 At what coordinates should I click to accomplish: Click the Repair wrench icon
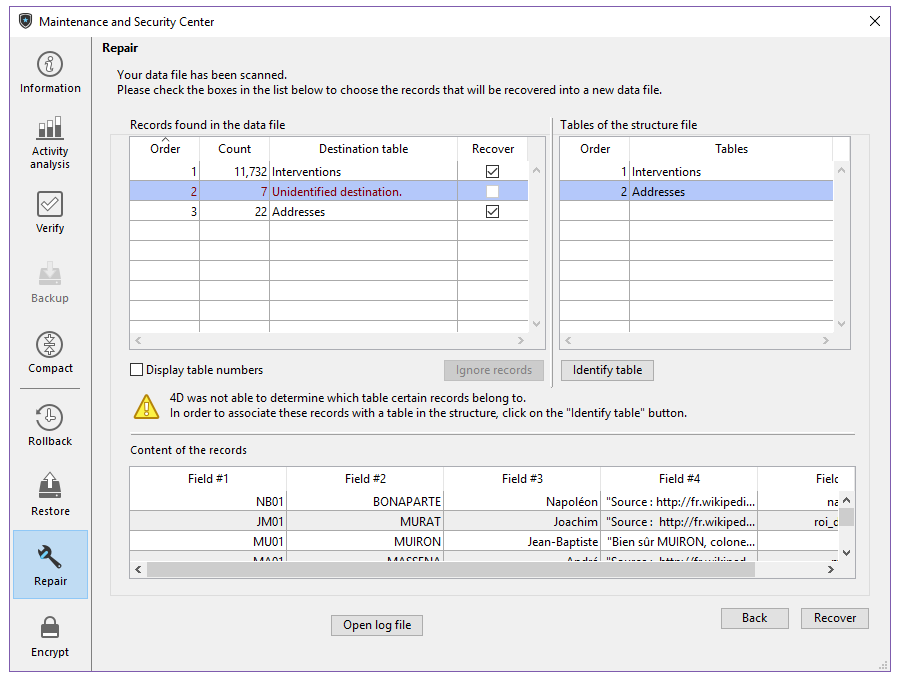50,556
